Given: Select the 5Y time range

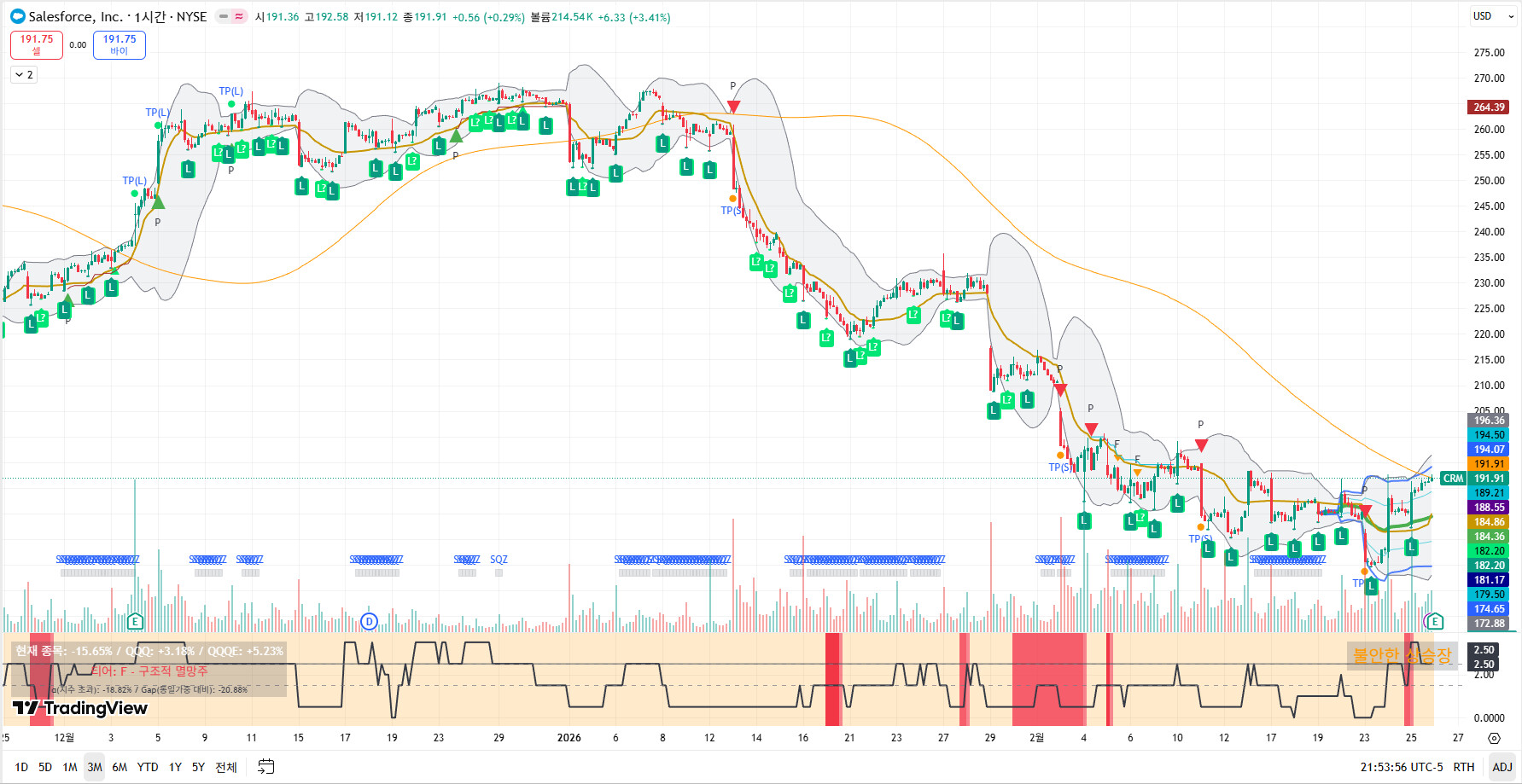Looking at the screenshot, I should [198, 767].
